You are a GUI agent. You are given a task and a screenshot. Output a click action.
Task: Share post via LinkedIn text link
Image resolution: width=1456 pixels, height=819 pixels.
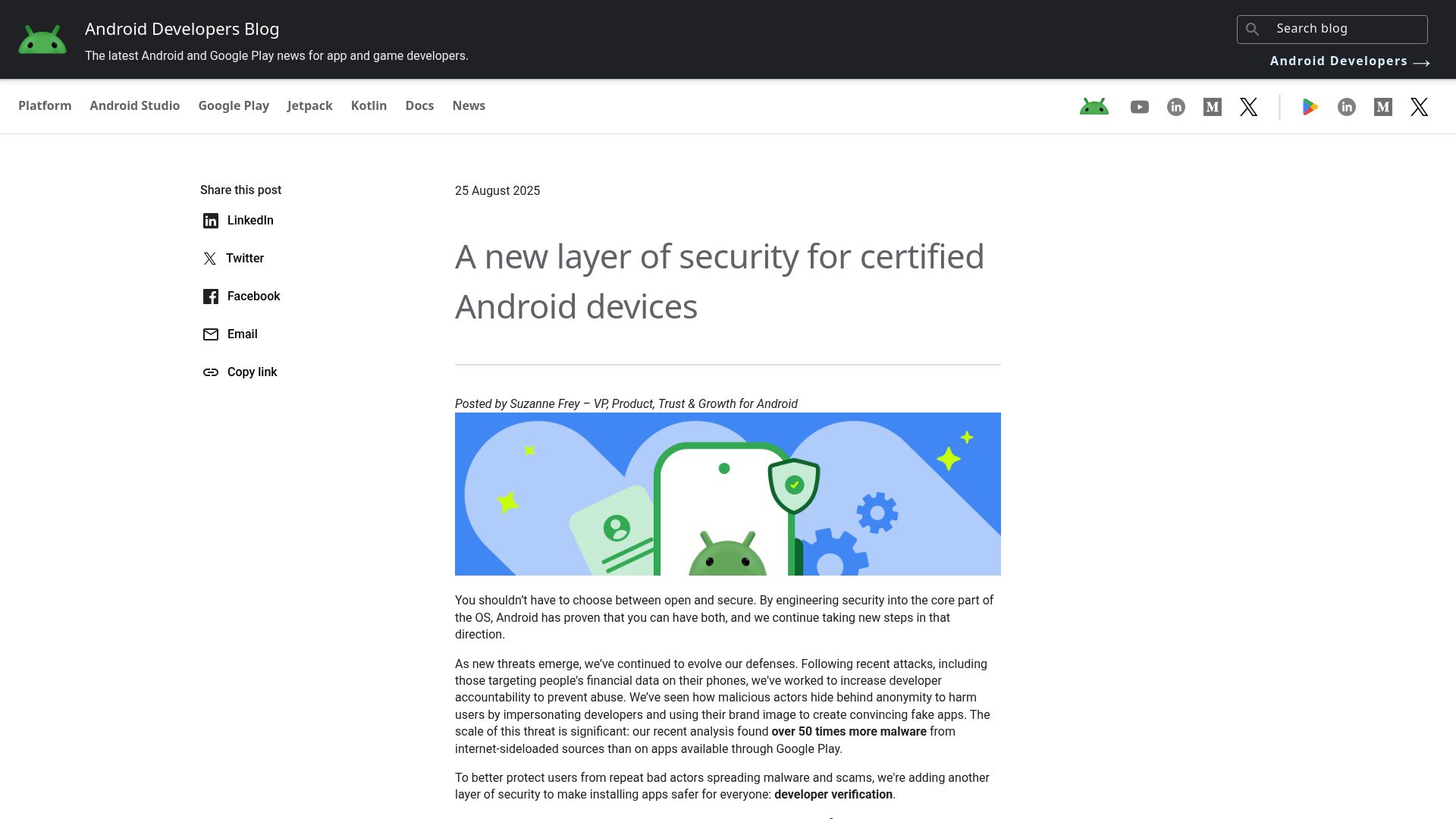(250, 221)
